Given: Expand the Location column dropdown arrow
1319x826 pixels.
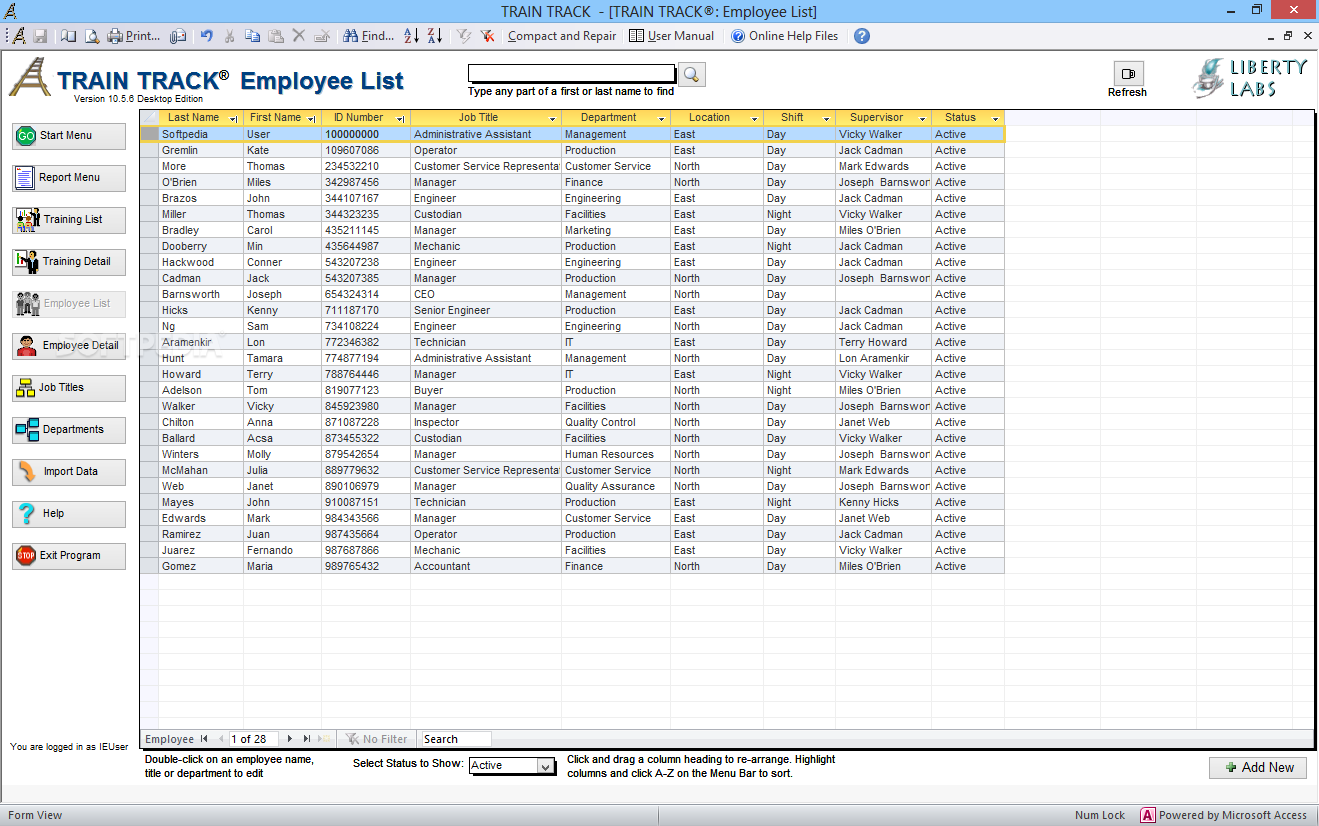Looking at the screenshot, I should [754, 119].
